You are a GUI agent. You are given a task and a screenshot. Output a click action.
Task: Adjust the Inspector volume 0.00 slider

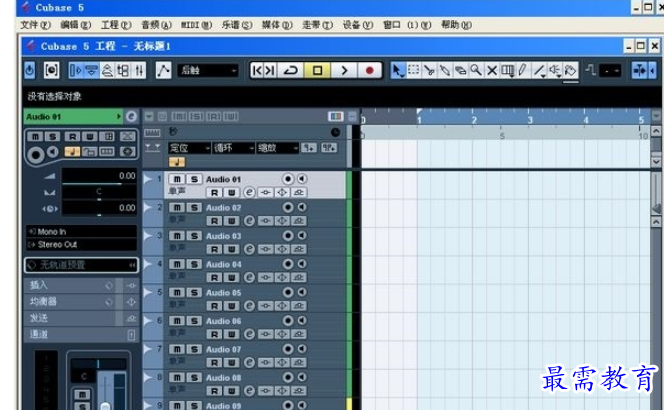(99, 176)
